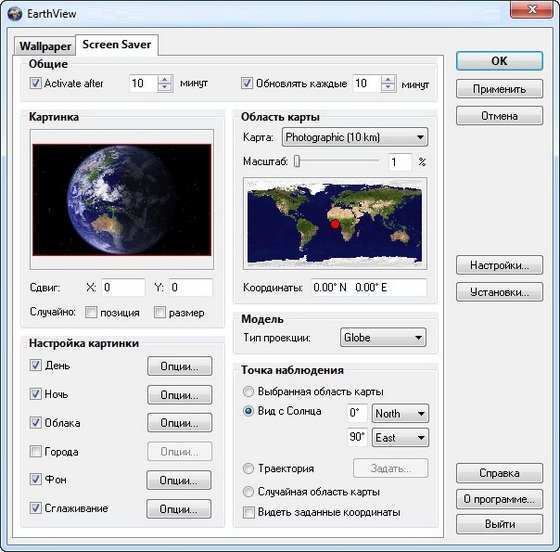Select the Screen Saver tab
Screen dimensions: 560x552
(117, 45)
